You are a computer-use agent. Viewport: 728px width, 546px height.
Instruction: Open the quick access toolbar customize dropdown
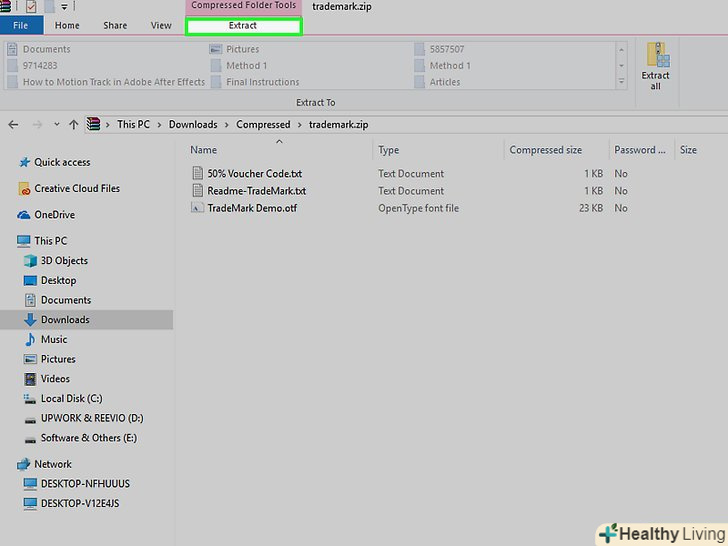point(63,7)
